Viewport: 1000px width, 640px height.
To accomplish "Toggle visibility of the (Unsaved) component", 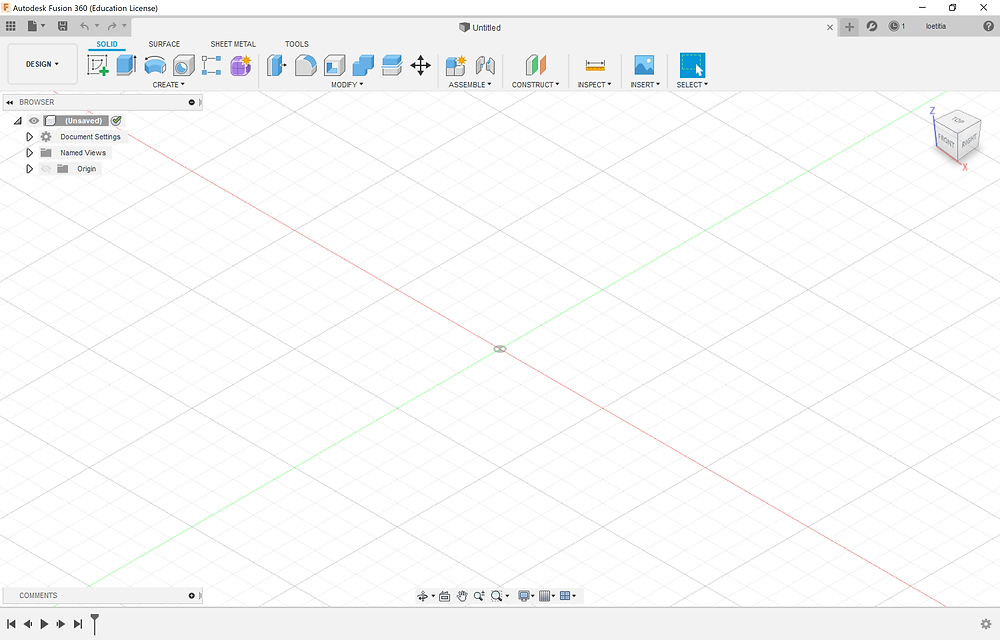I will coord(34,120).
